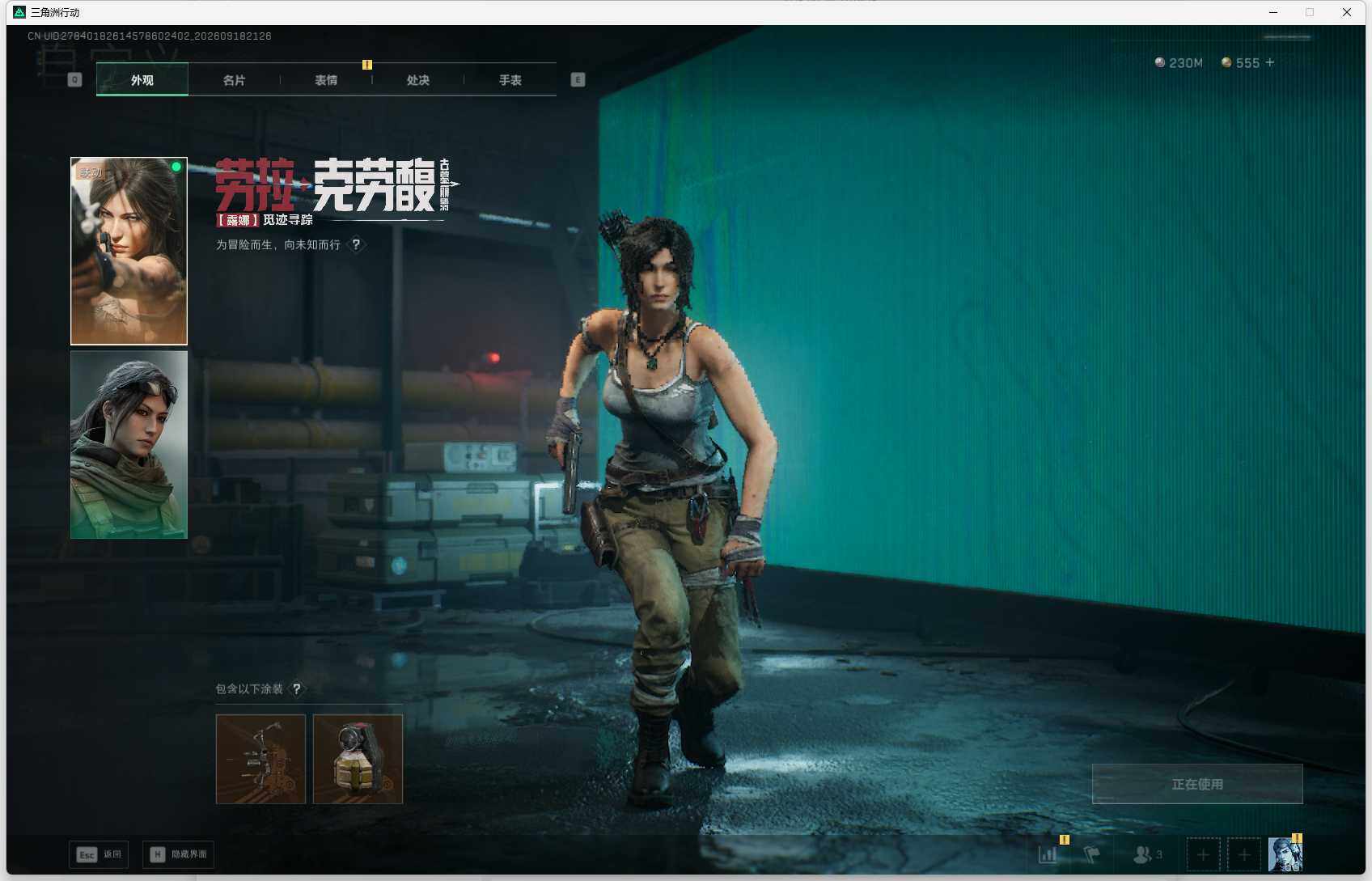Open help next to 为冒险而生，向未知而行
The width and height of the screenshot is (1372, 881).
click(356, 244)
